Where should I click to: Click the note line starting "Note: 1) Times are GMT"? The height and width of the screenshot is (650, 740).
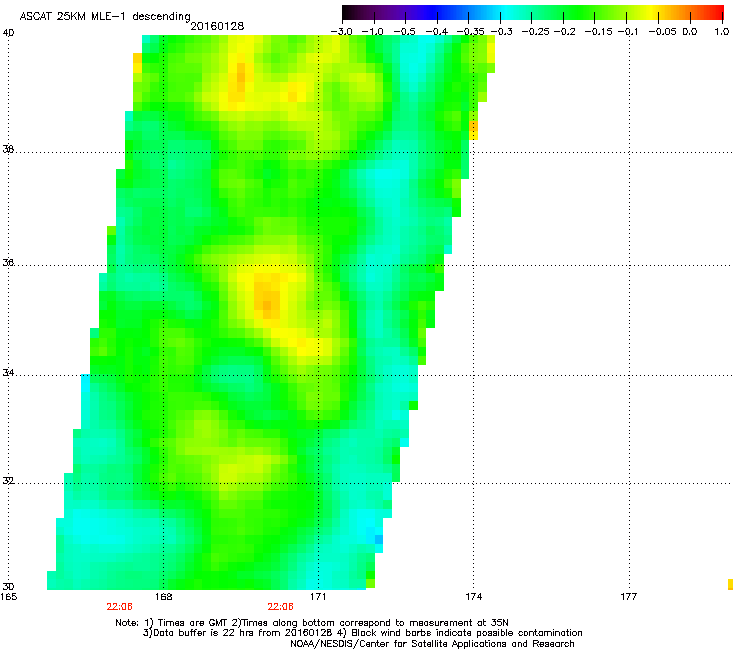coord(312,623)
